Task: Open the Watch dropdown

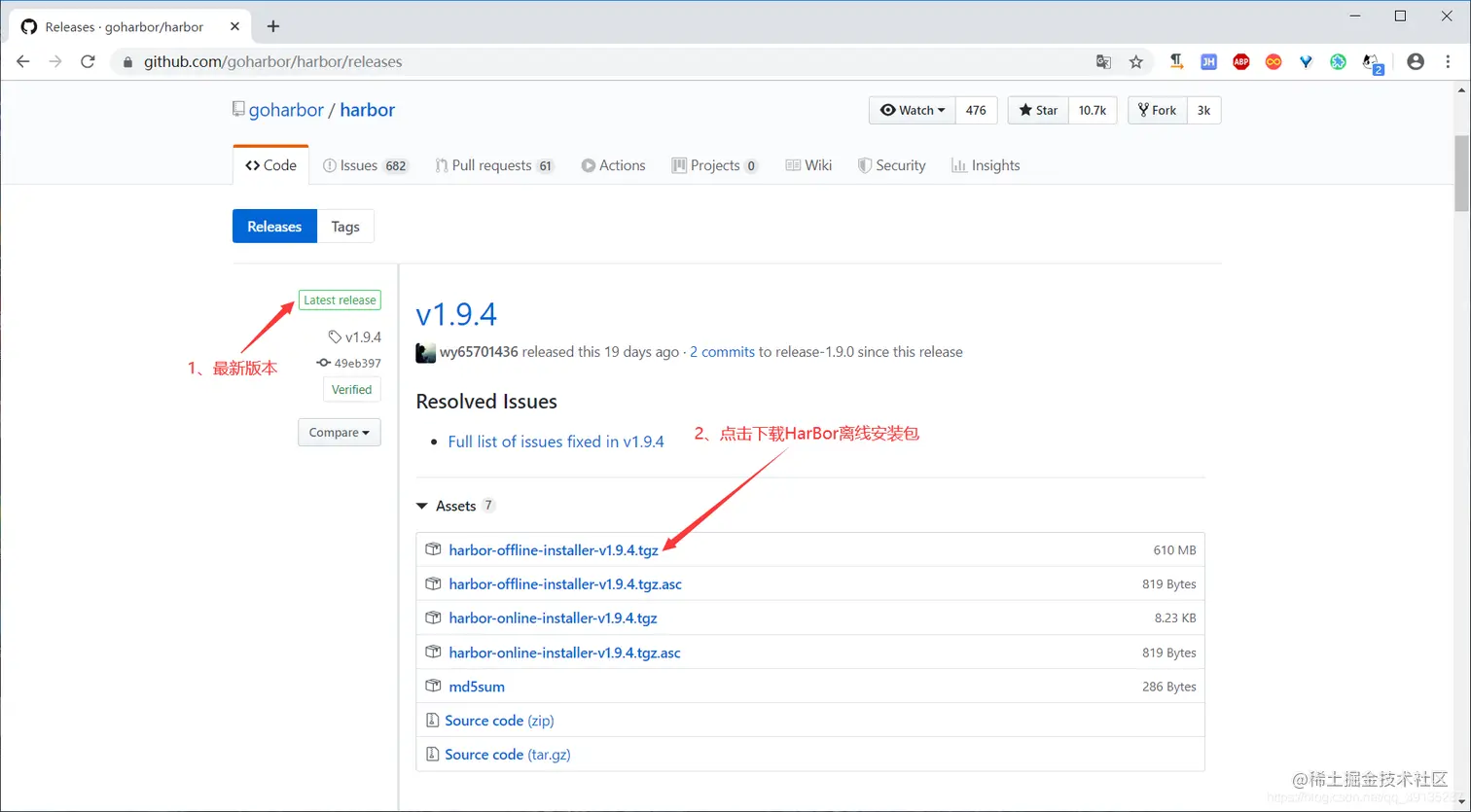Action: (x=913, y=110)
